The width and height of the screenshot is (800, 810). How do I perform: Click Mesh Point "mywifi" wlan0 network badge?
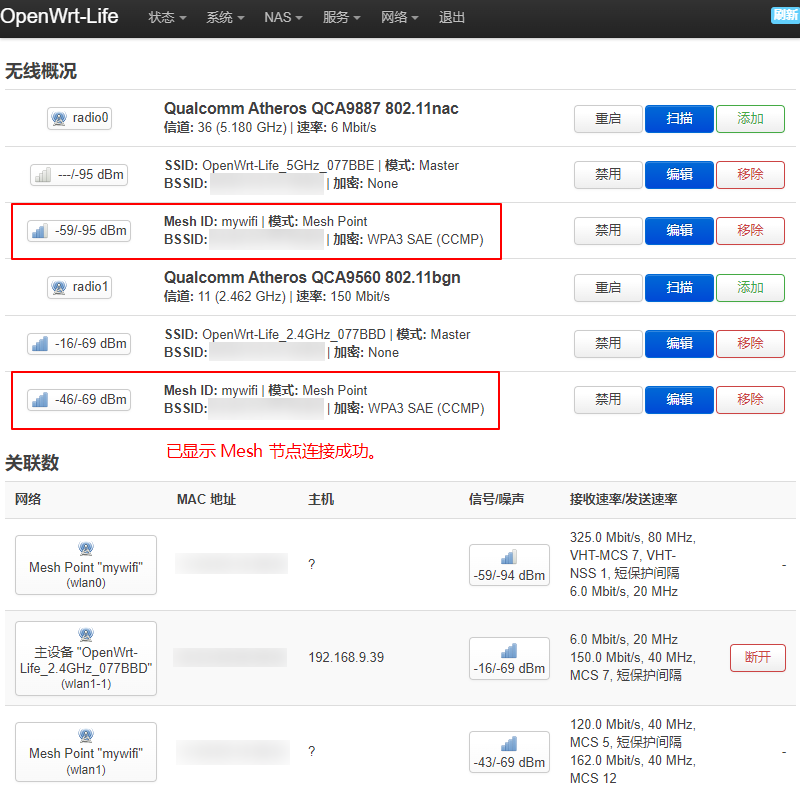tap(86, 565)
